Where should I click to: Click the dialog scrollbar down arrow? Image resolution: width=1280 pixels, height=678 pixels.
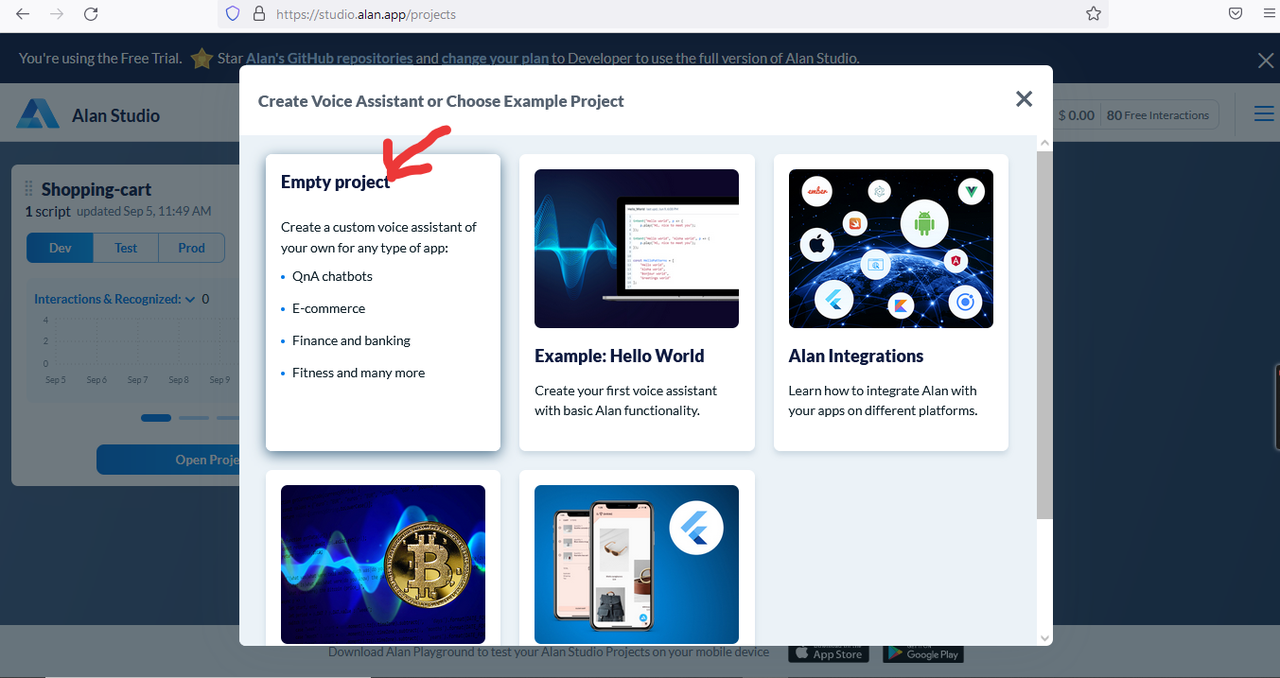coord(1044,638)
